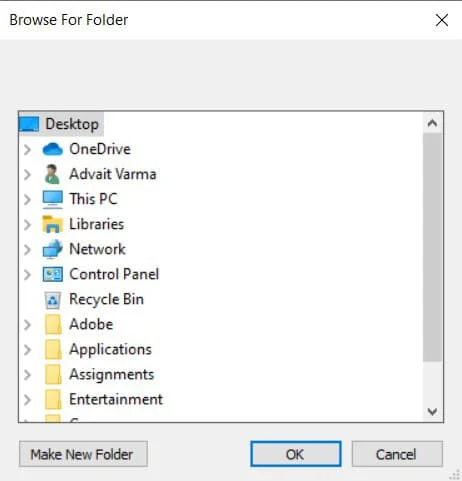This screenshot has width=462, height=481.
Task: Confirm selection with the OK button
Action: tap(296, 454)
